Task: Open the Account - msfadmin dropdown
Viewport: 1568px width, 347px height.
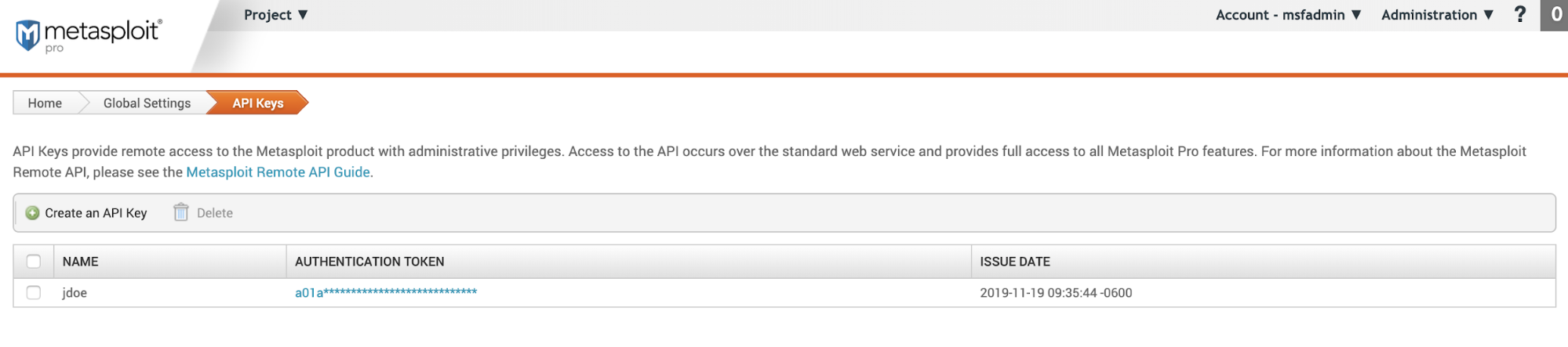Action: click(1288, 15)
